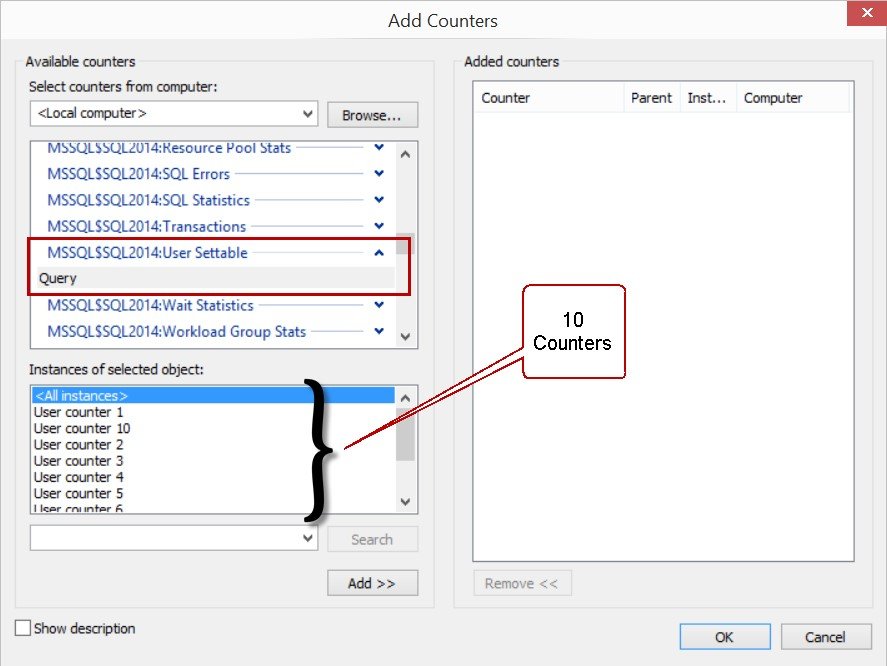Viewport: 887px width, 666px height.
Task: Expand the Workload Group Stats chevron
Action: (x=379, y=330)
